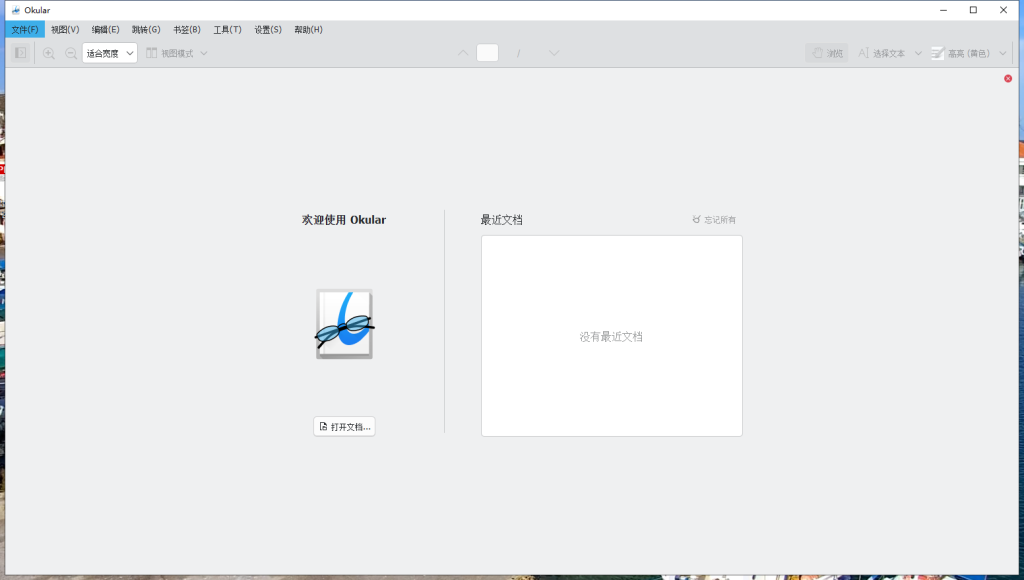Click the Okular glasses logo image
1024x580 pixels.
click(344, 324)
